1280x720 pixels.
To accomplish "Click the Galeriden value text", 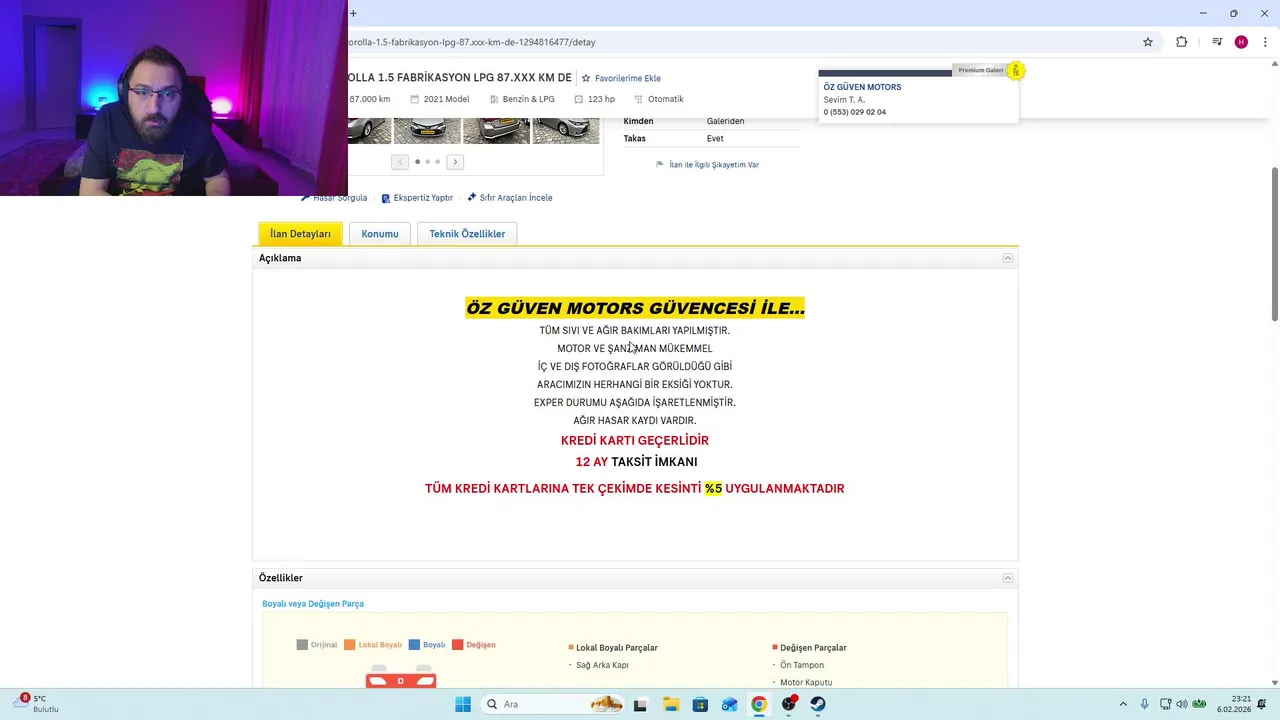I will (725, 121).
